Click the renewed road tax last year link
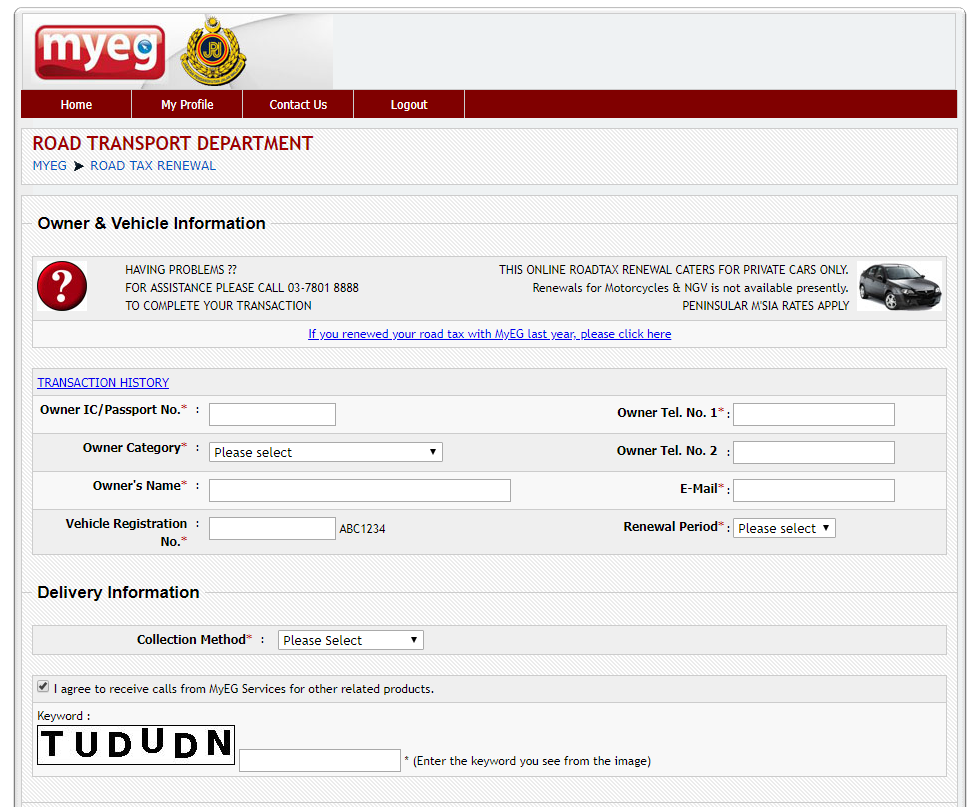Screen dimensions: 974x807 pos(489,334)
